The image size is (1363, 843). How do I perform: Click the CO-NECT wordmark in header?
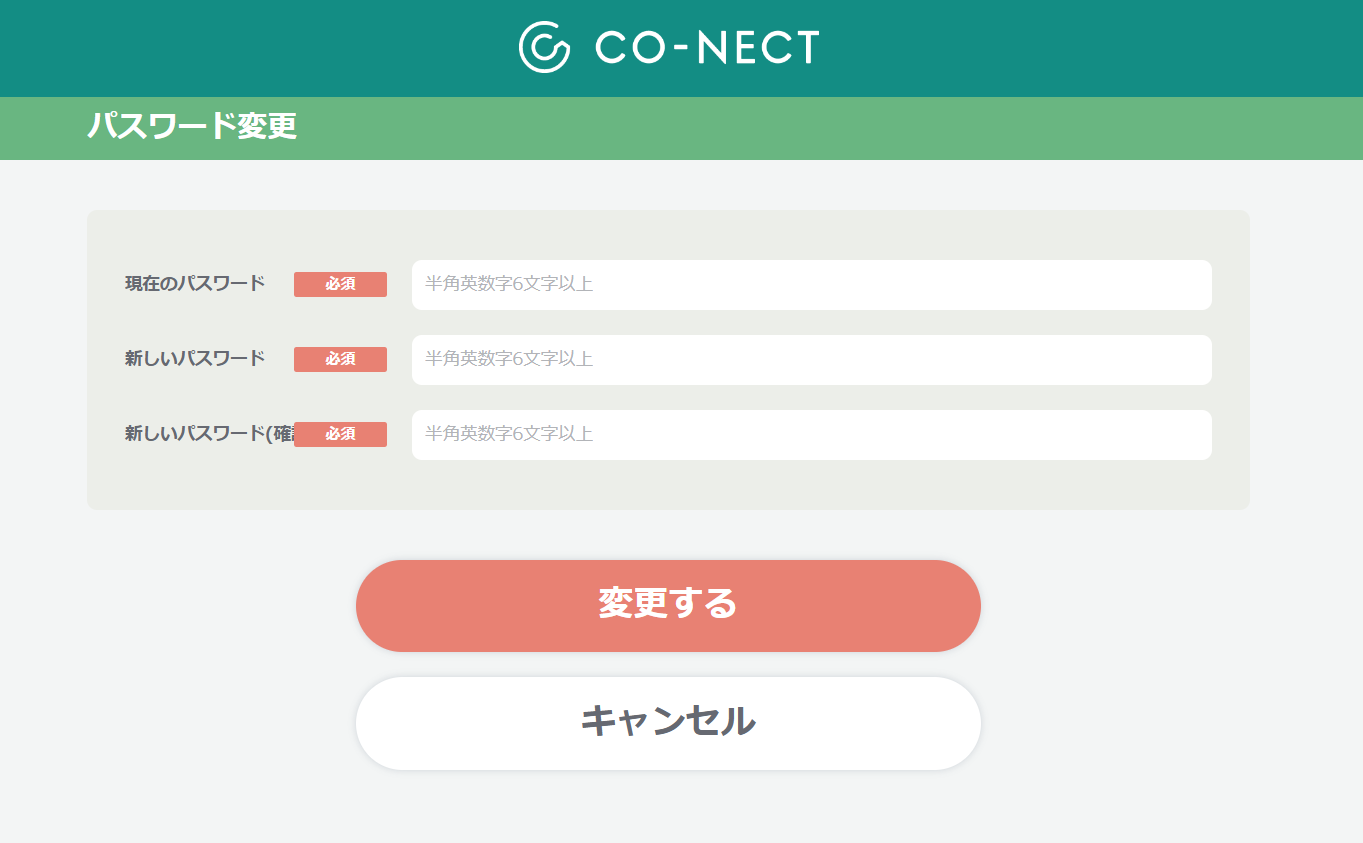tap(707, 47)
